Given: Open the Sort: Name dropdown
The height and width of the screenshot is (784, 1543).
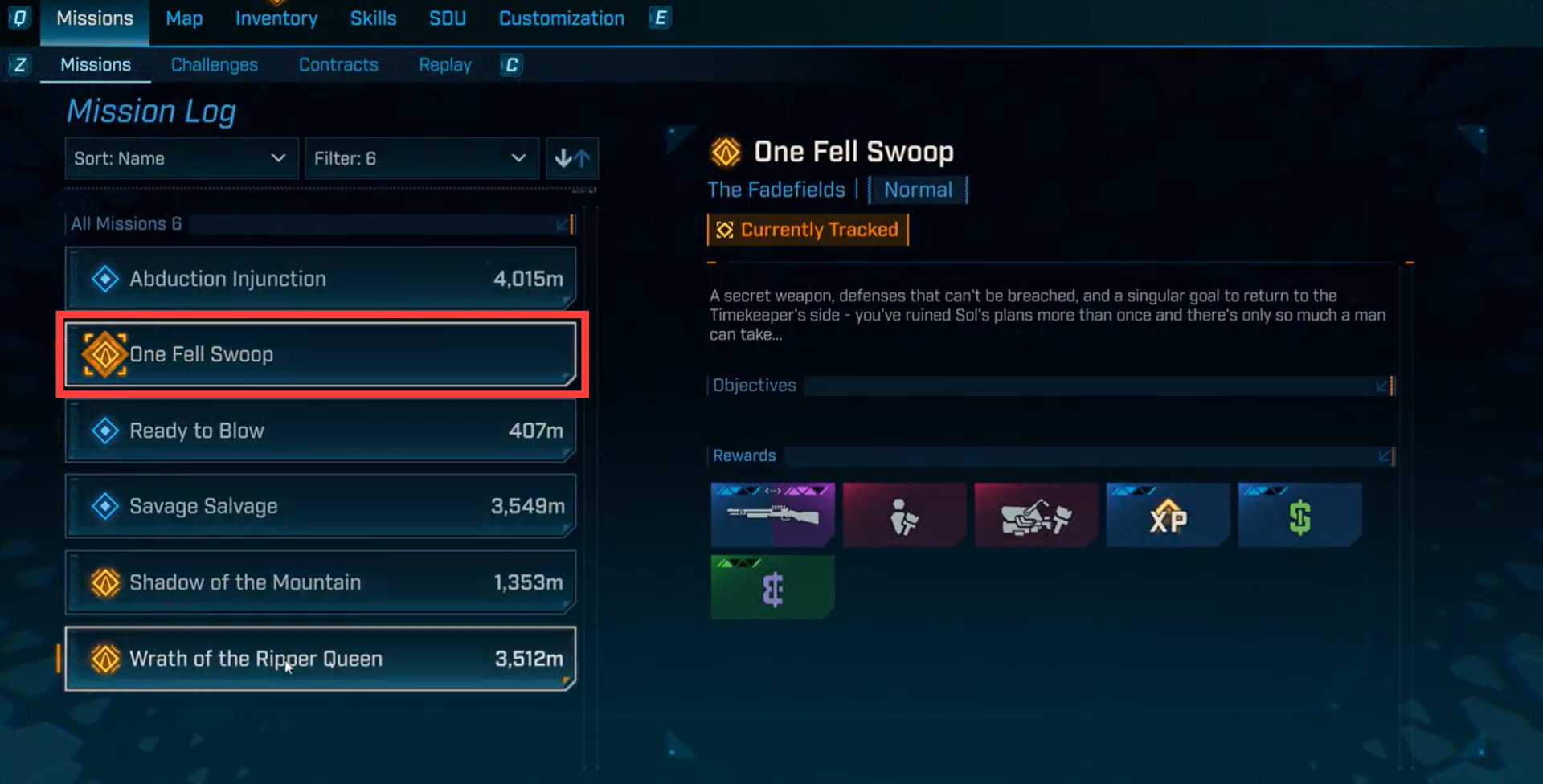Looking at the screenshot, I should coord(181,158).
